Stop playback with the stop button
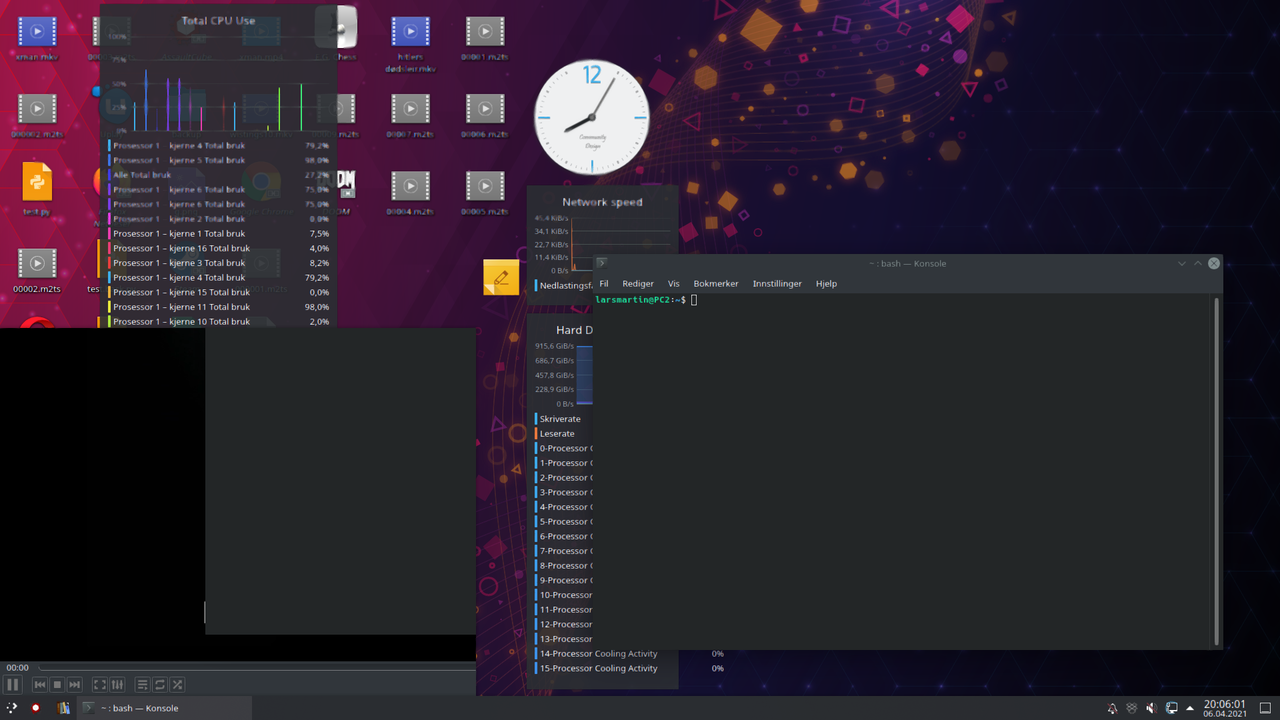The height and width of the screenshot is (720, 1280). point(56,684)
